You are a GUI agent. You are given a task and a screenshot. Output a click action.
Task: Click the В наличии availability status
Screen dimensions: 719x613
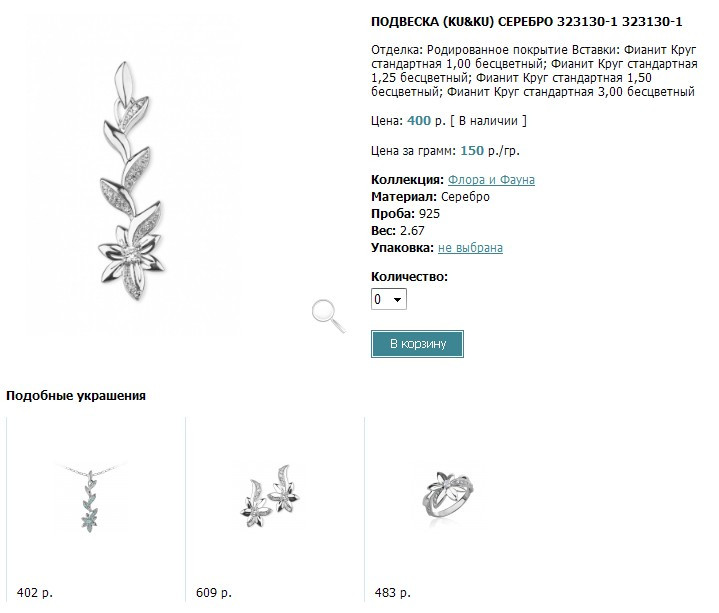coord(488,121)
